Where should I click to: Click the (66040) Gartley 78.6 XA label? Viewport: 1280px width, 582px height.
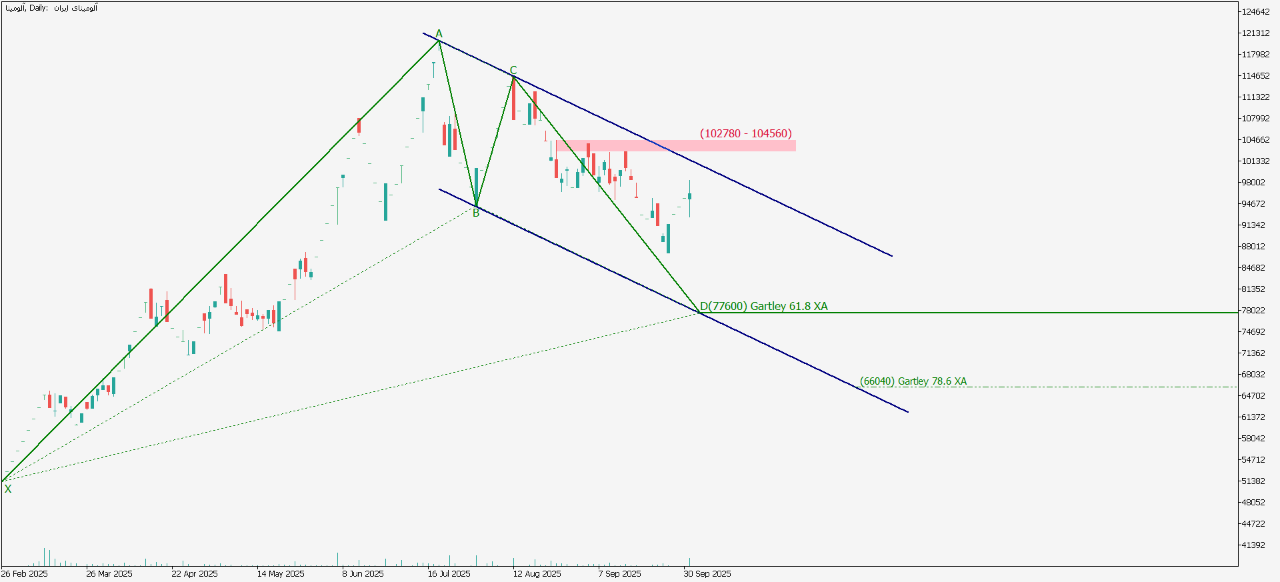click(x=913, y=381)
